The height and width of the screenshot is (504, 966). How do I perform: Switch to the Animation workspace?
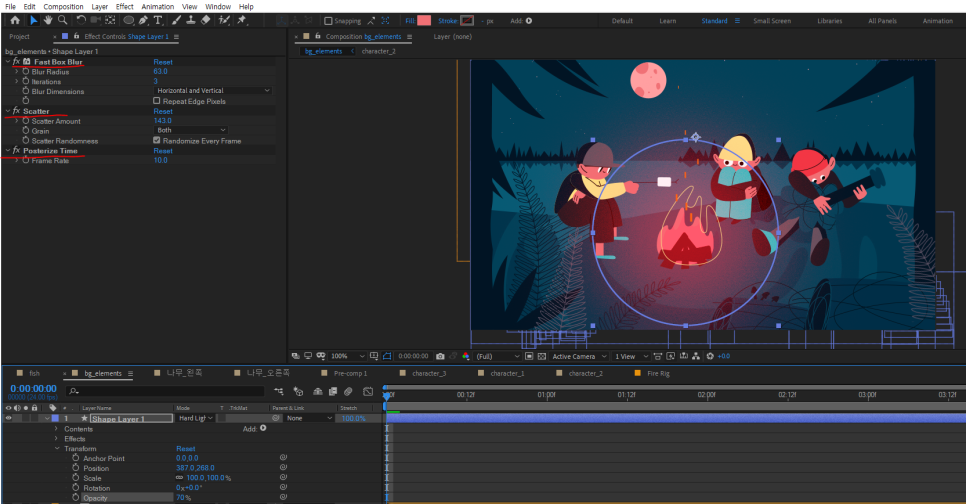[938, 21]
